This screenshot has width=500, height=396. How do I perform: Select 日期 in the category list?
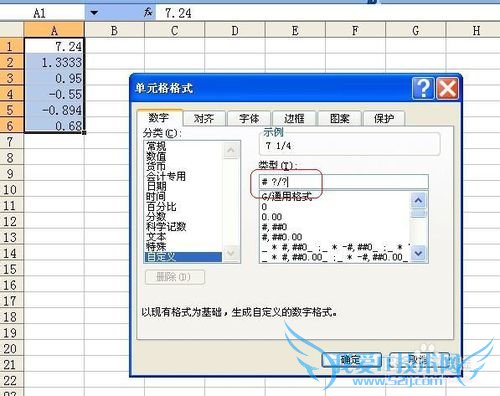tap(183, 186)
